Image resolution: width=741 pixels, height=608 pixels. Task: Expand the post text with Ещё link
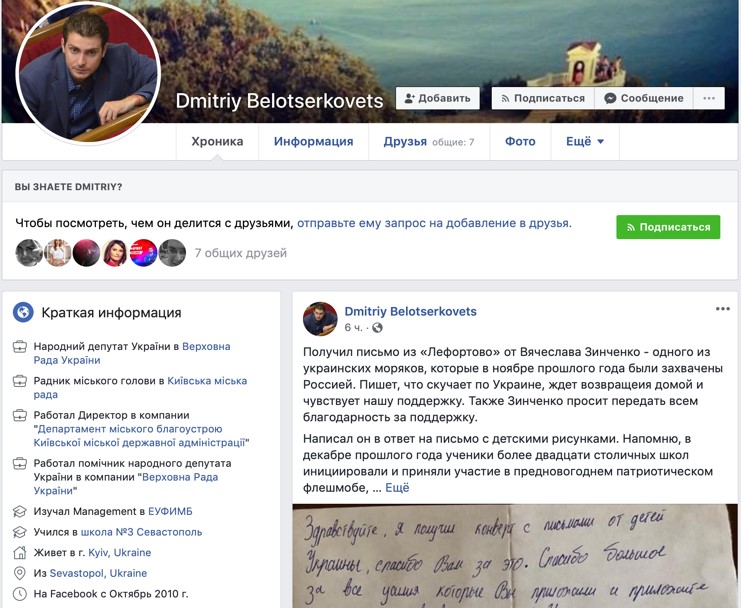click(x=397, y=488)
